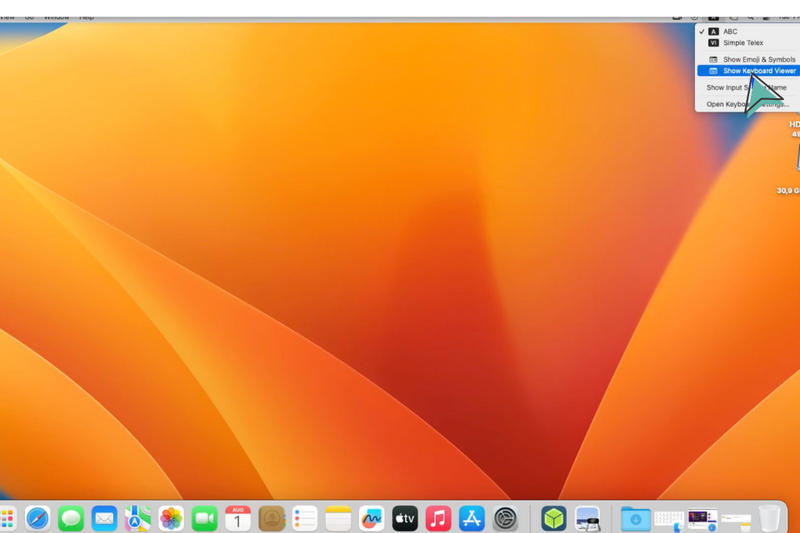Screen dimensions: 800x533
Task: Launch Messages from the Dock
Action: tap(71, 519)
